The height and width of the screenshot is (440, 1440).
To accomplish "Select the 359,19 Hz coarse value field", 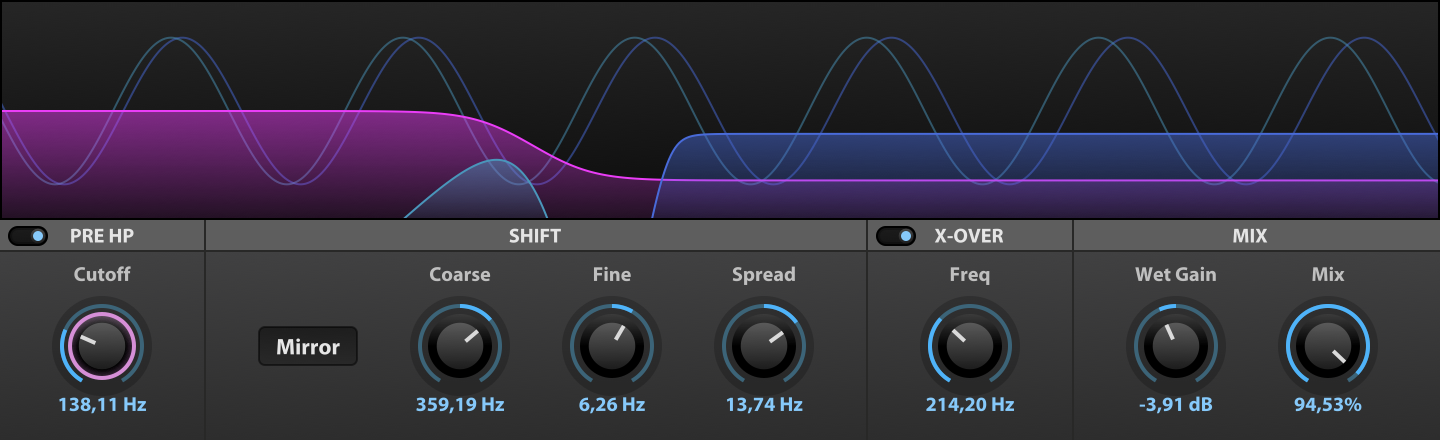I will 460,405.
